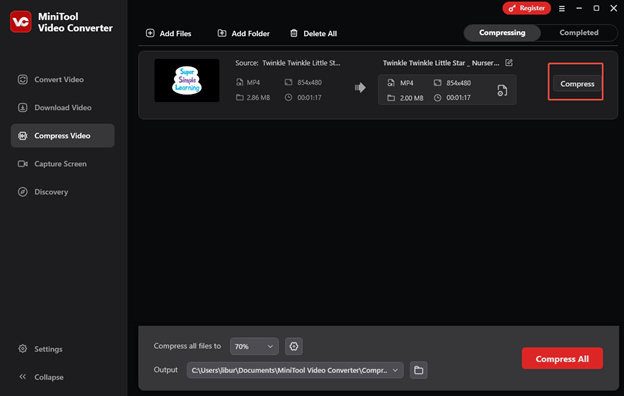Click the source file name text
Viewport: 624px width, 396px height.
coord(301,63)
